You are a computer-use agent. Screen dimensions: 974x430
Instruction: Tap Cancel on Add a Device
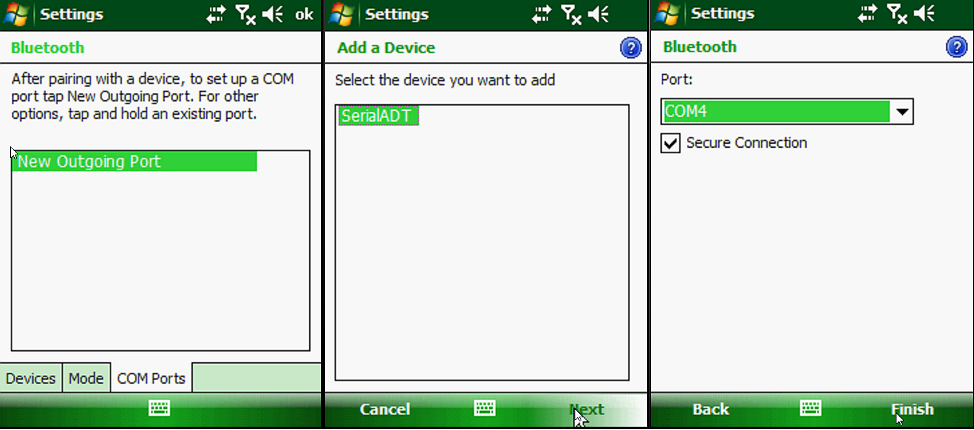[x=385, y=409]
